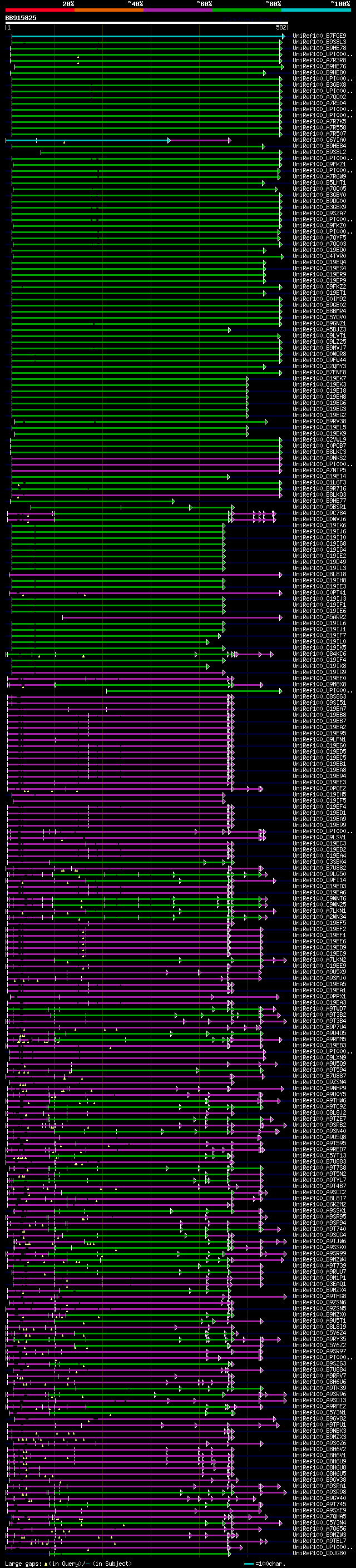
Task: Select hit UniRef100_B9S8L3
Action: click(319, 42)
